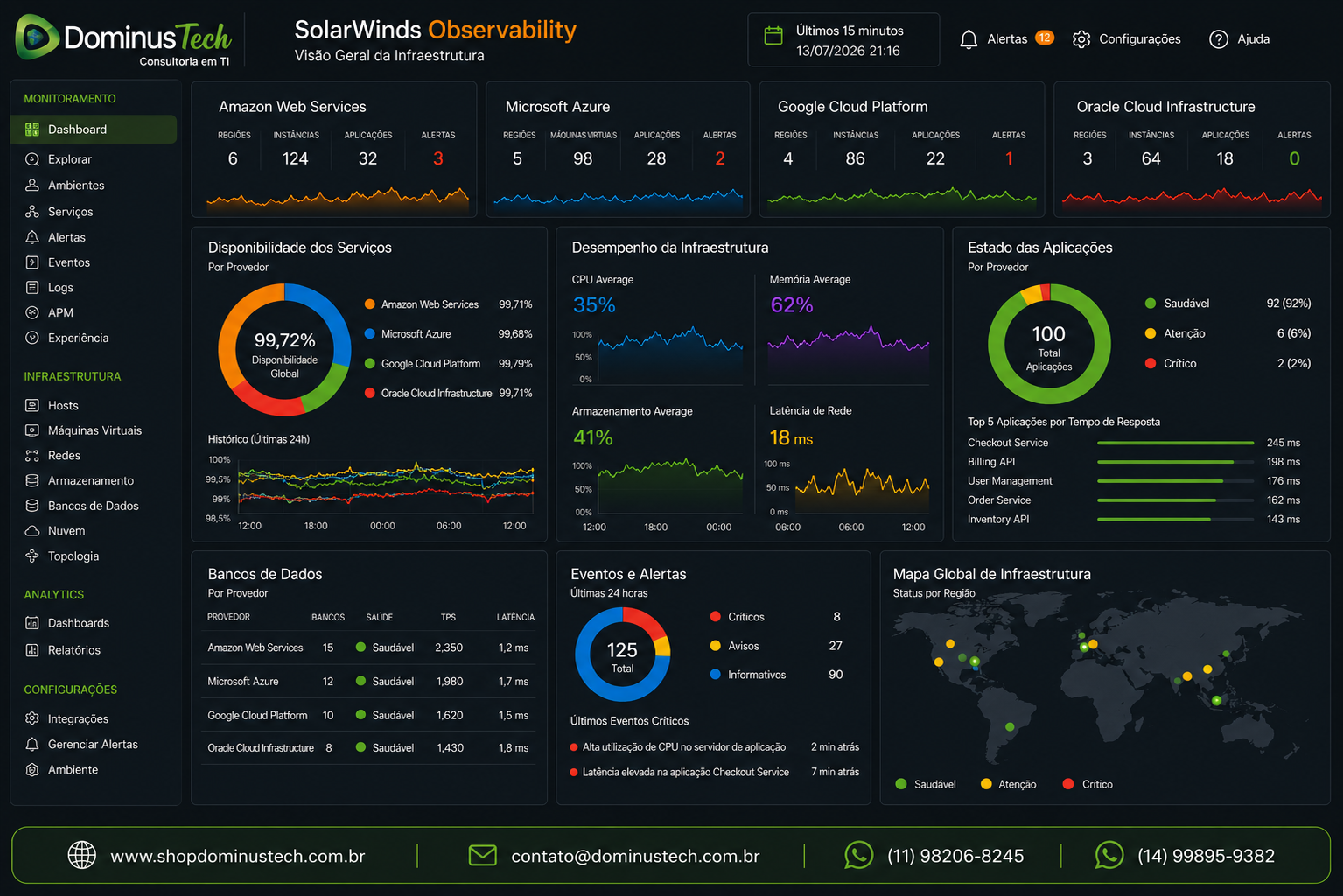Click the Microsoft Azure blue legend dot
Screen dimensions: 1343x896
coord(370,334)
